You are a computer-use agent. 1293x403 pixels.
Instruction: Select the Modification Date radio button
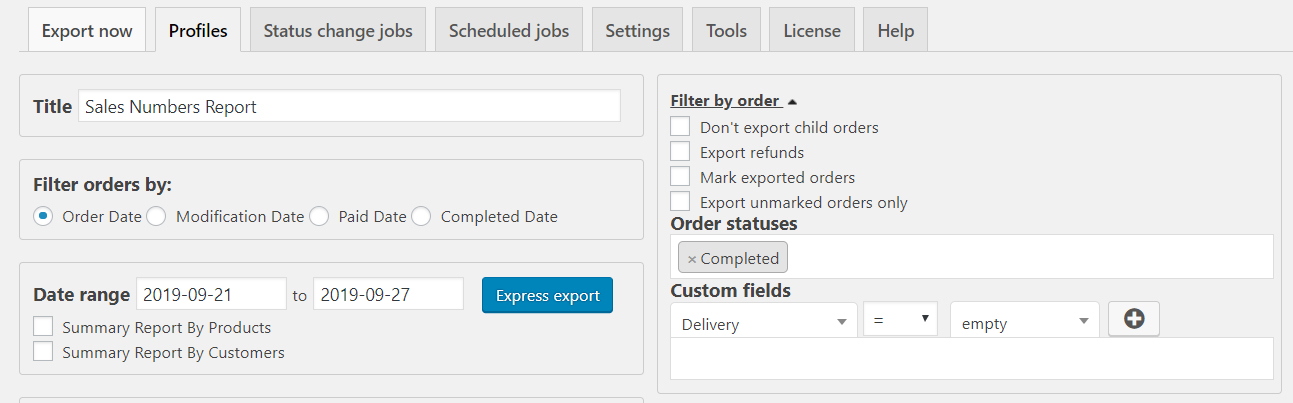156,216
